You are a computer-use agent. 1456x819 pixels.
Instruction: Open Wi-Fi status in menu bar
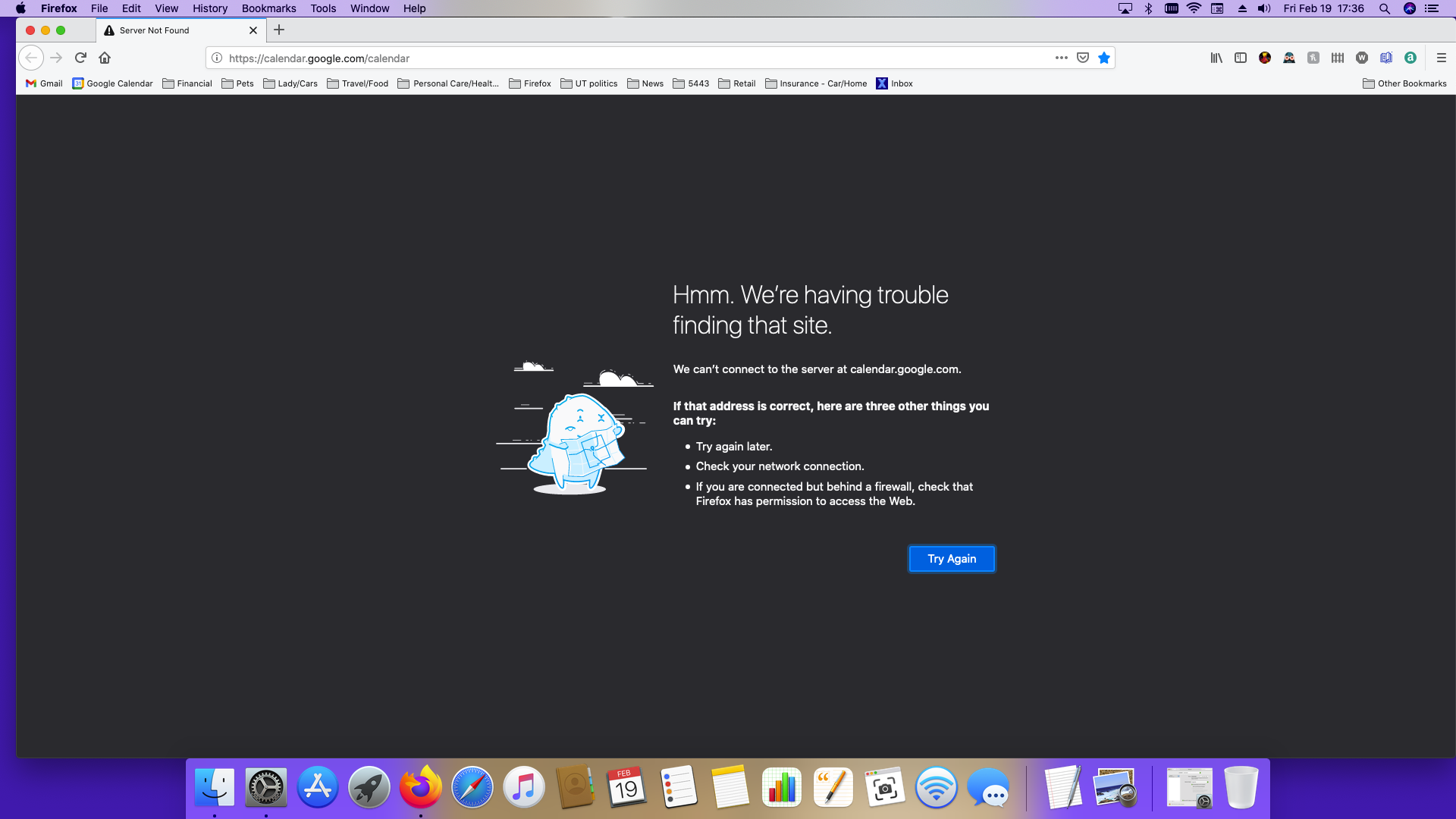(x=1194, y=8)
